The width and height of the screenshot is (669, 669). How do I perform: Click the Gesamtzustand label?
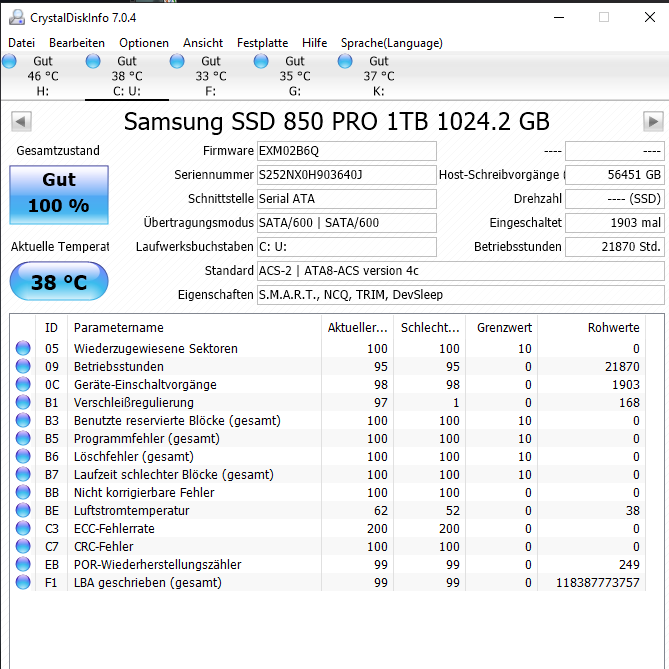(x=58, y=151)
